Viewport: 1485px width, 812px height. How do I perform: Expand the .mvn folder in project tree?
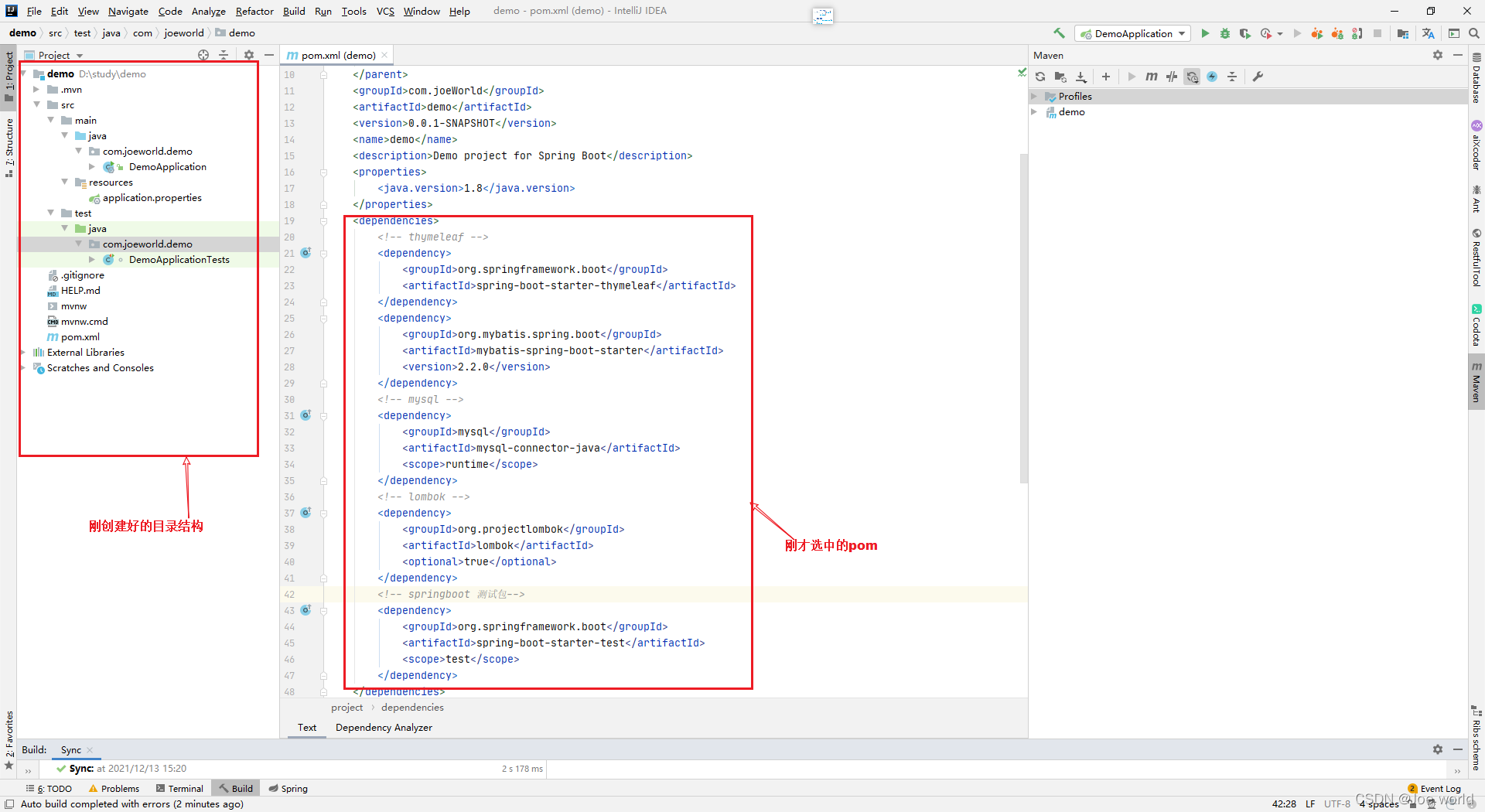tap(36, 89)
